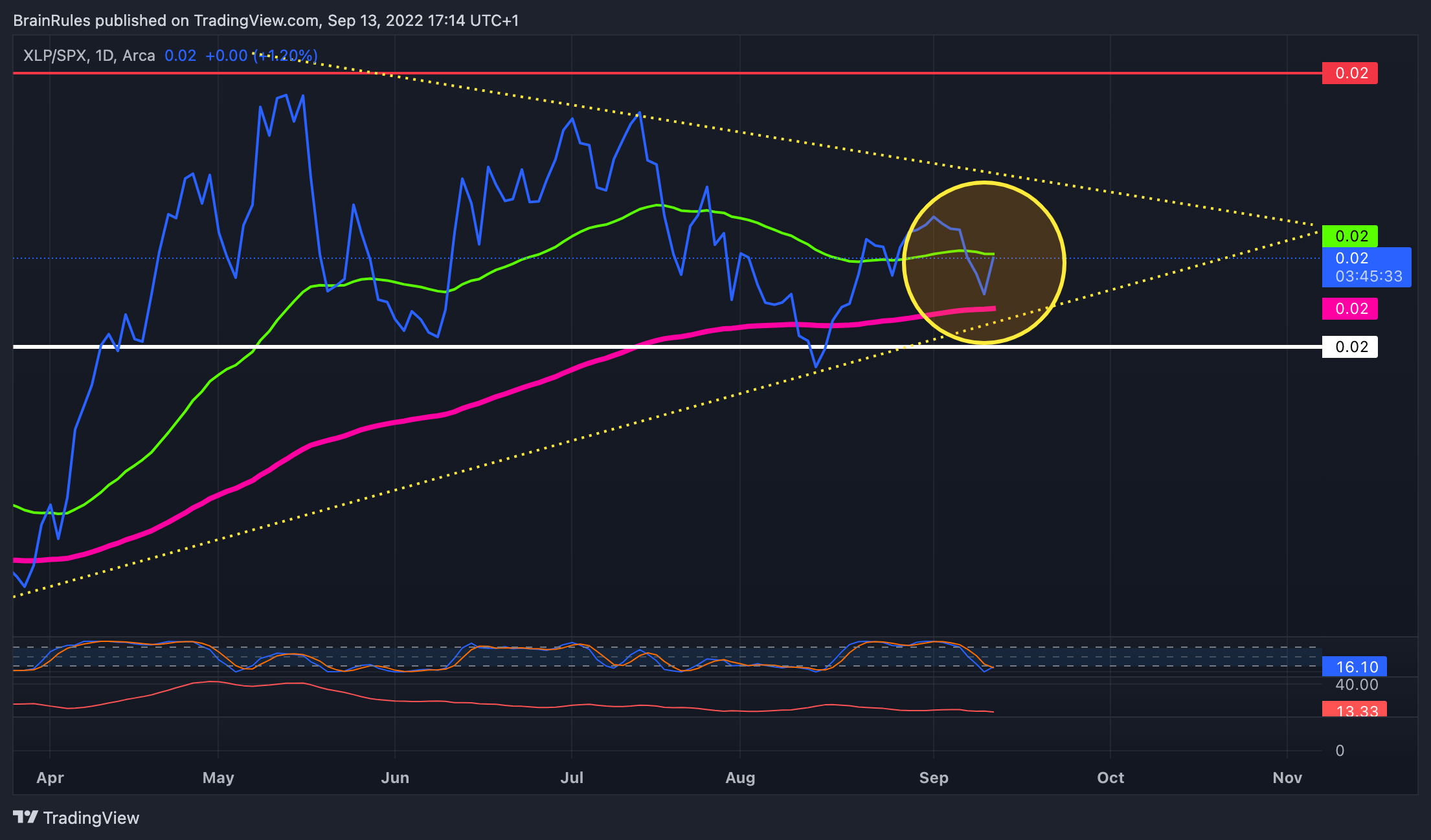Click the XLP/SPX, 1D, Arca symbol title
The height and width of the screenshot is (840, 1431).
click(89, 56)
